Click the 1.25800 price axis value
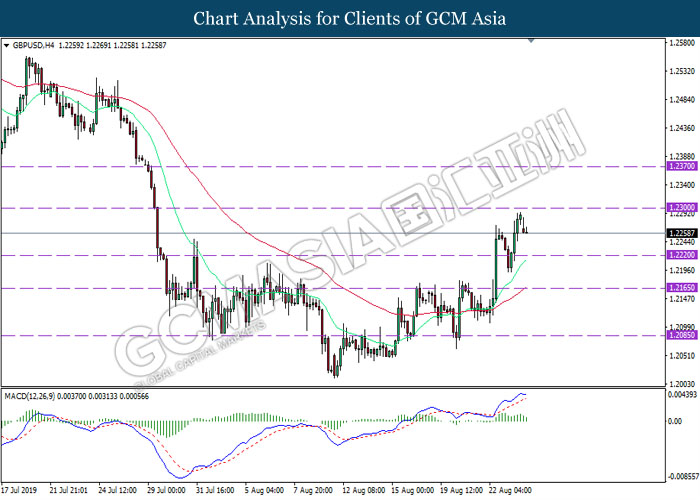This screenshot has width=700, height=500. pyautogui.click(x=683, y=43)
